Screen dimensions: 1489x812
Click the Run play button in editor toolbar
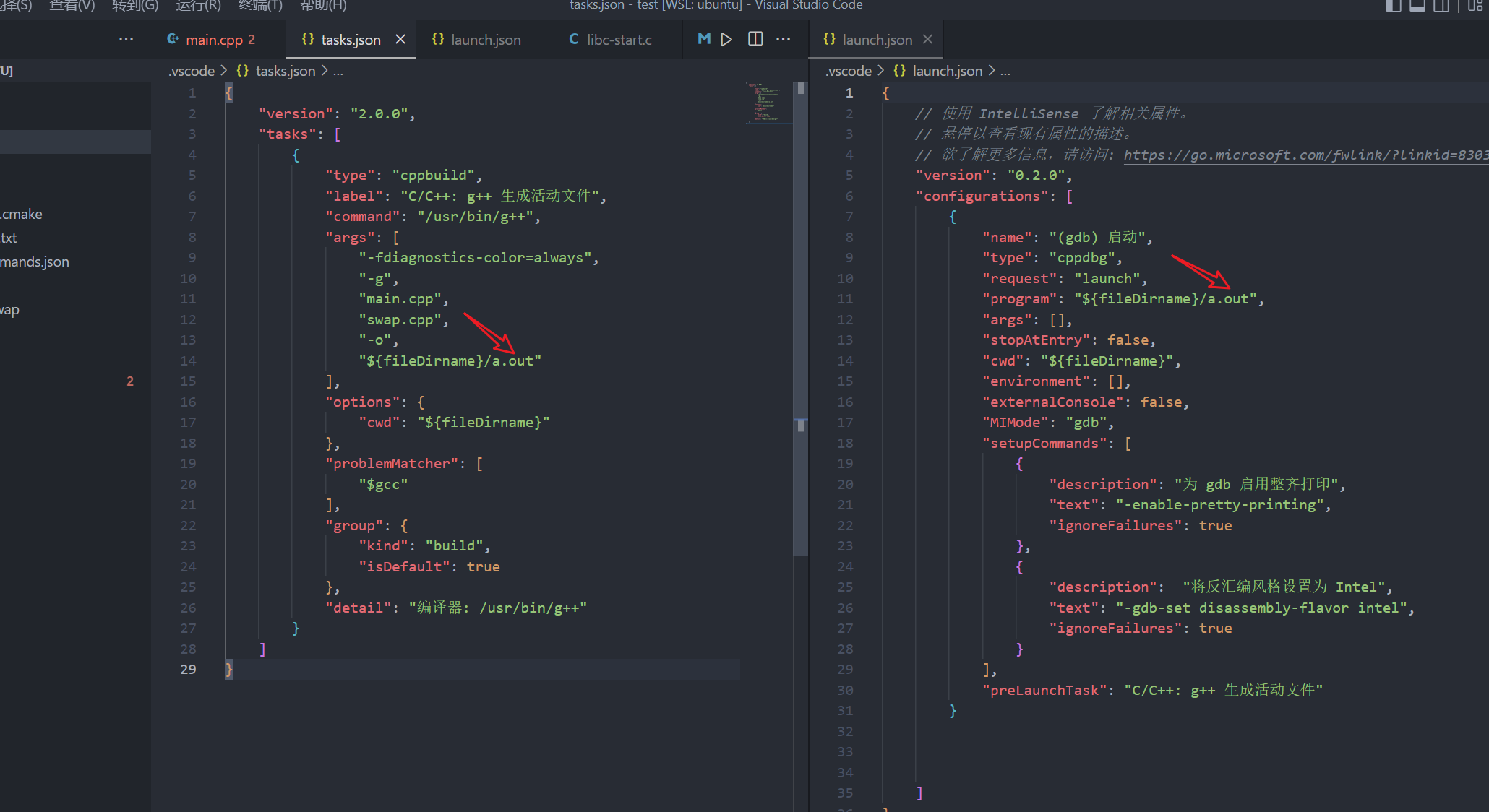[x=726, y=39]
